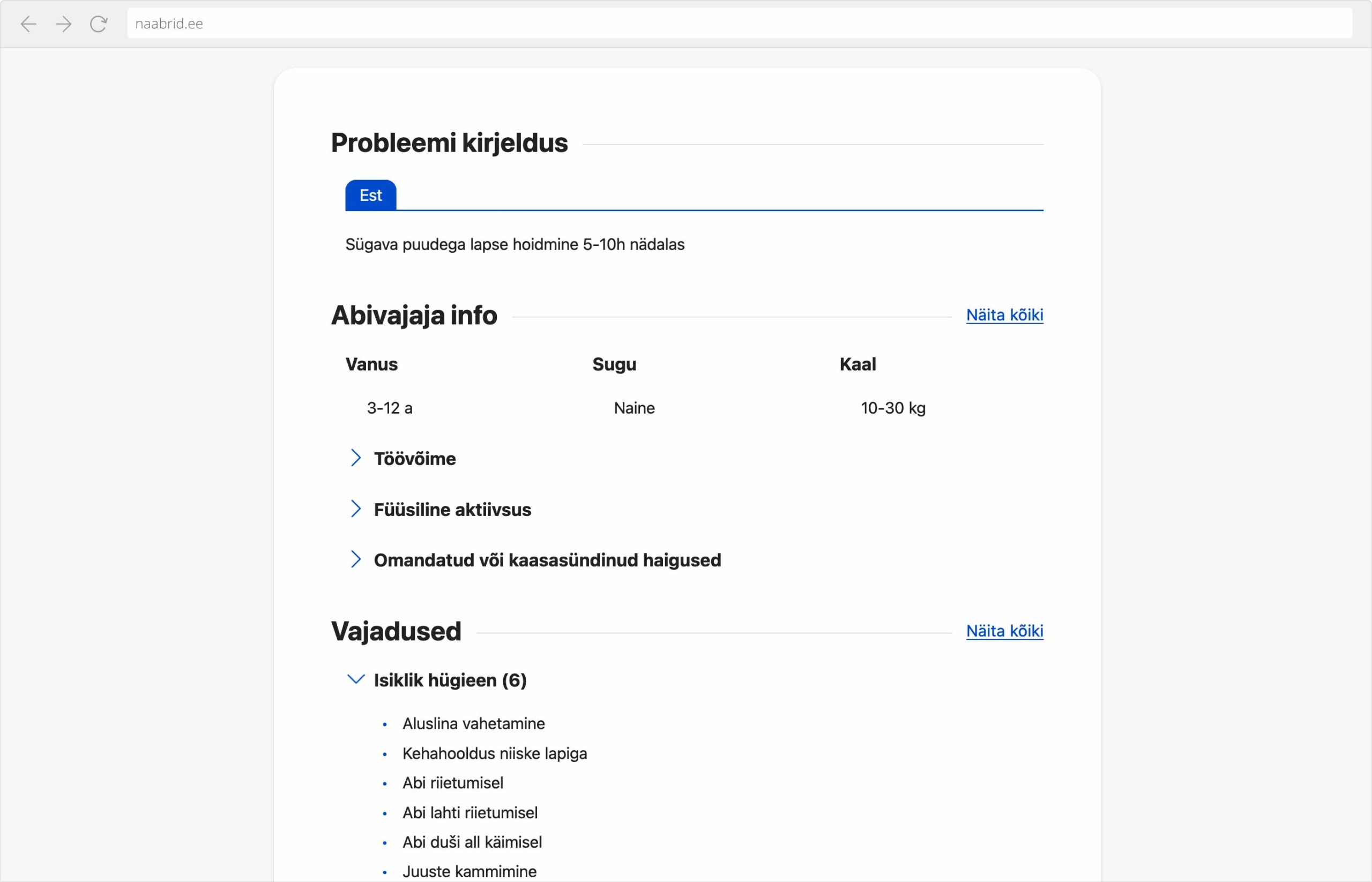Click the Probleemi kirjeldus heading
Screen dimensions: 1372x882
(450, 143)
